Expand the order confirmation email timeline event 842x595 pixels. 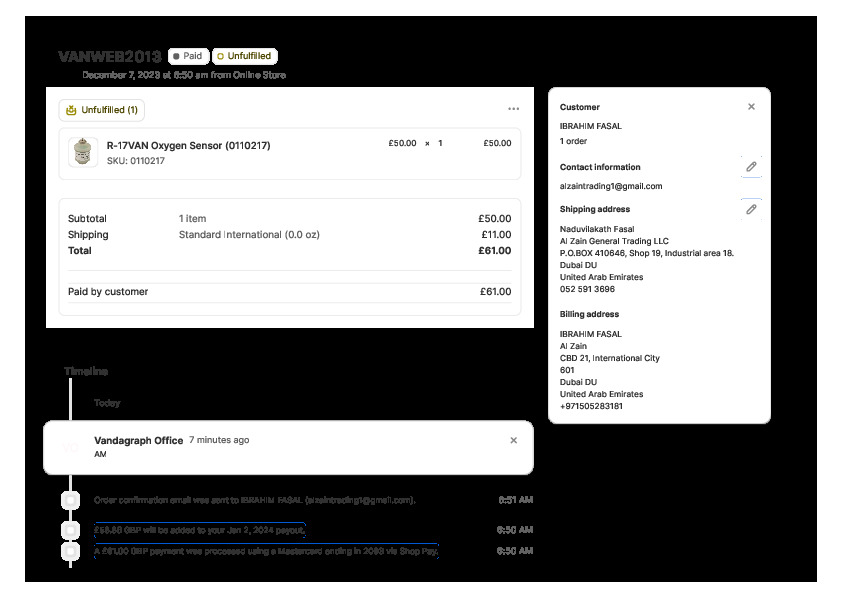254,500
